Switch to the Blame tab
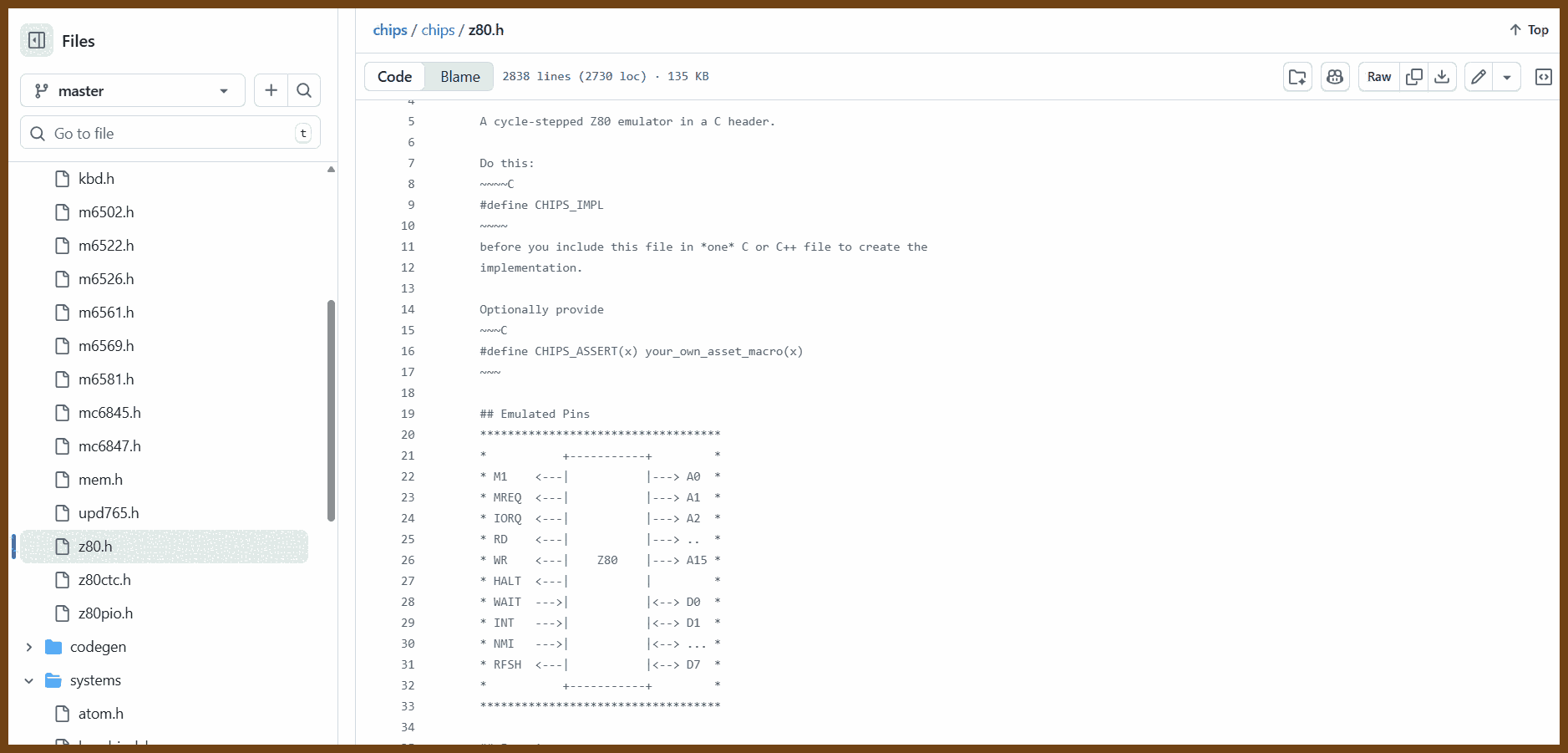This screenshot has width=1568, height=753. point(459,77)
